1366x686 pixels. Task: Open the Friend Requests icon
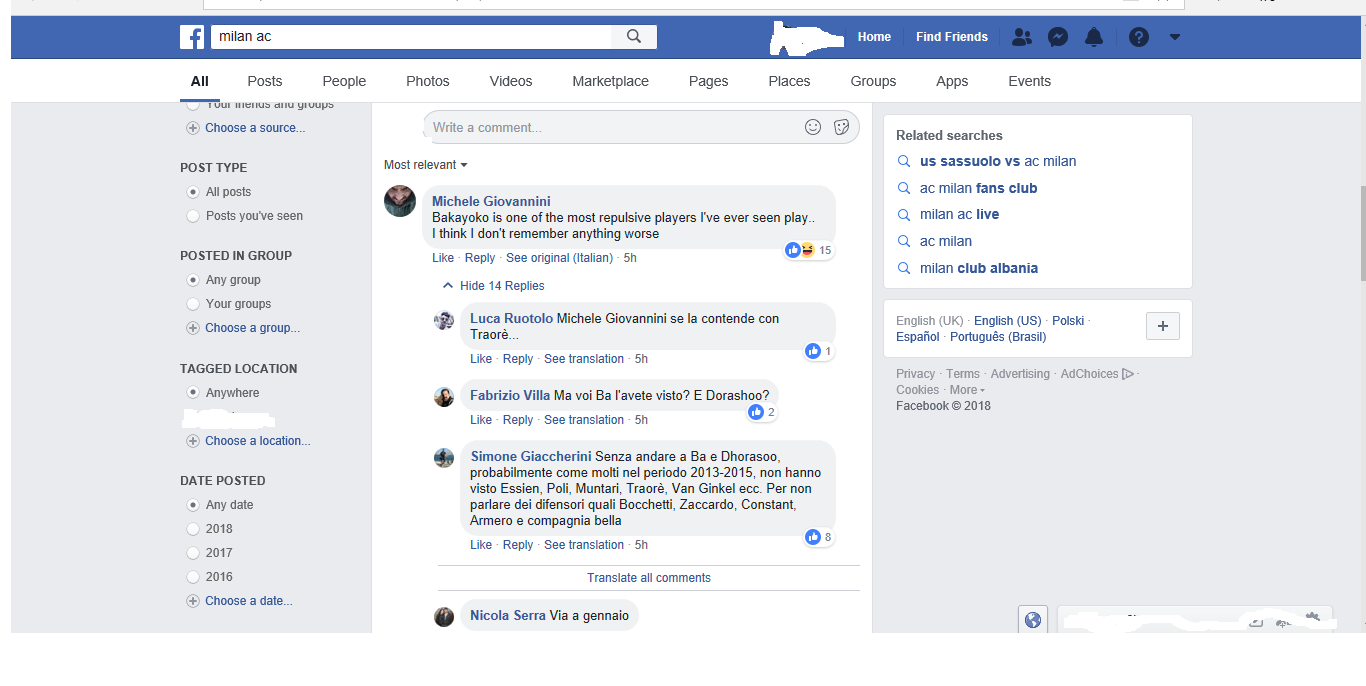coord(1021,37)
